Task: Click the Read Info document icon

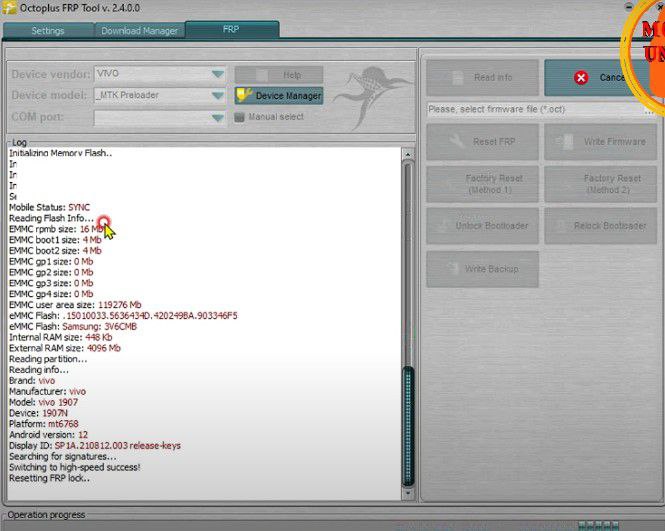Action: 458,78
